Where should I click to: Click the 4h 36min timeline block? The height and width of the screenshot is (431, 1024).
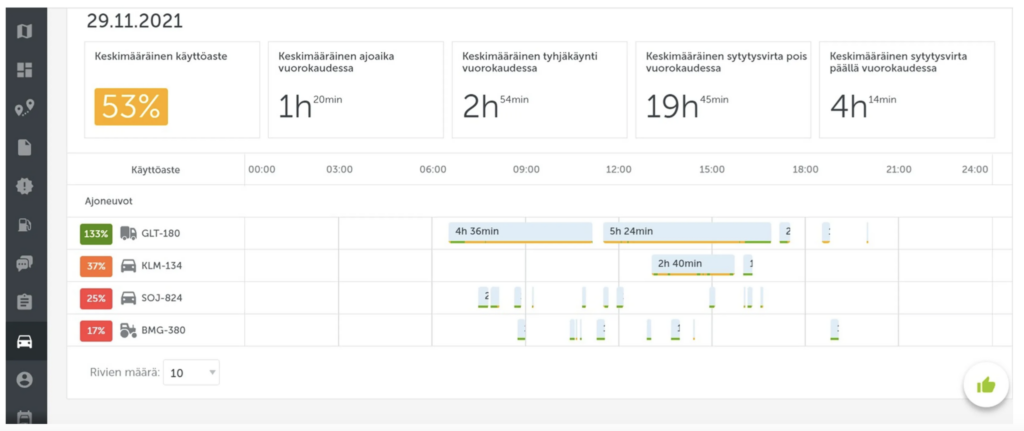(x=520, y=232)
